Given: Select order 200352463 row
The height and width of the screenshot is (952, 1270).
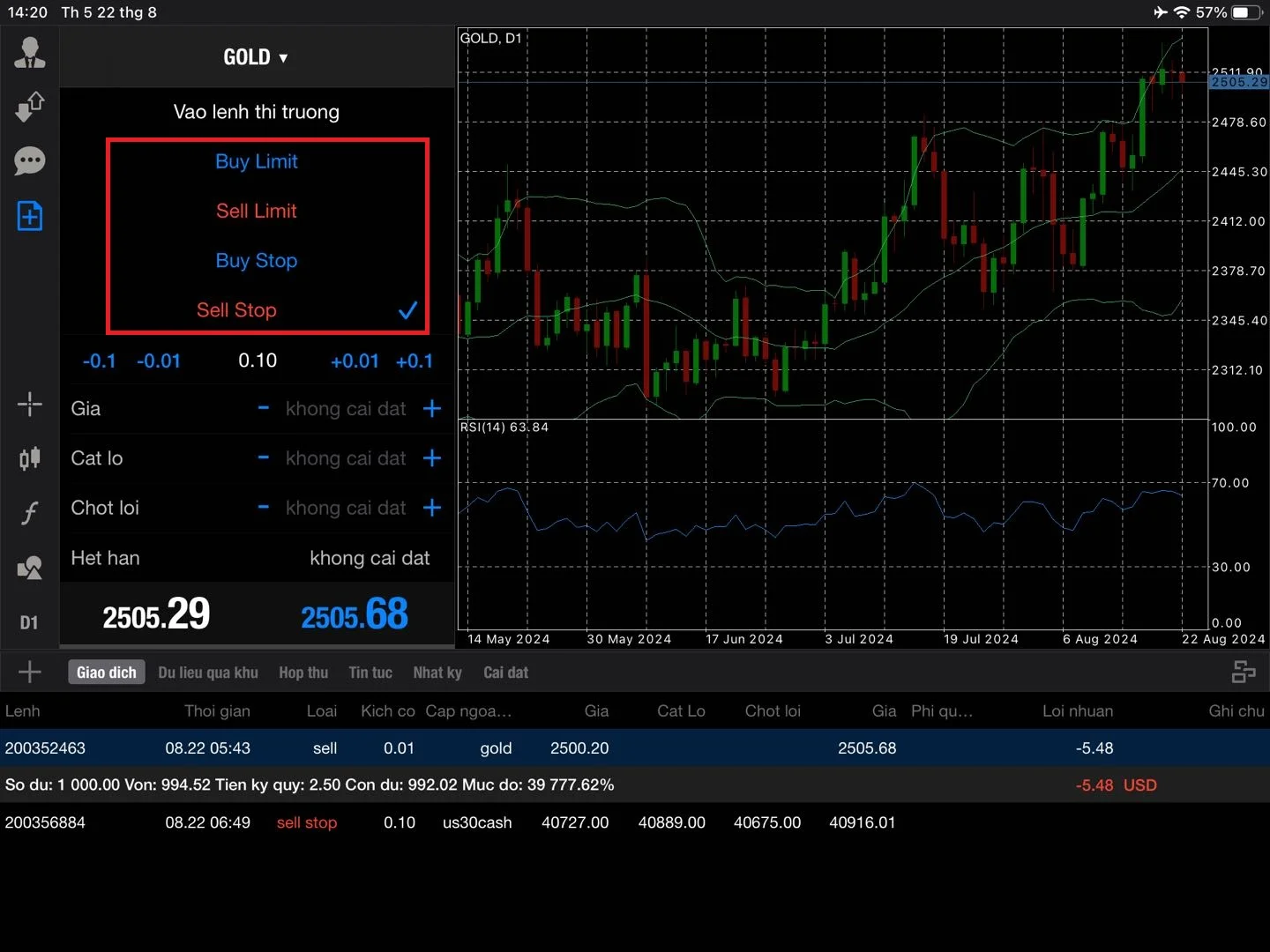Looking at the screenshot, I should [635, 748].
